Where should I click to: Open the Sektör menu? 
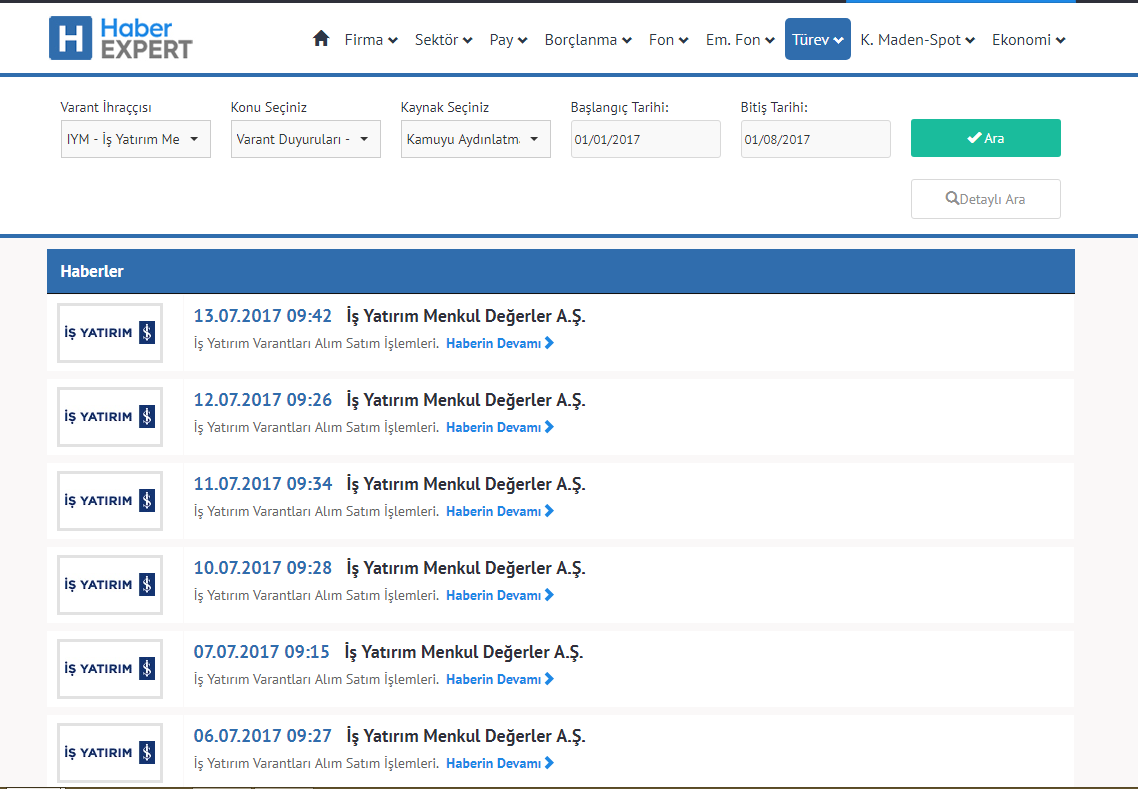(443, 40)
